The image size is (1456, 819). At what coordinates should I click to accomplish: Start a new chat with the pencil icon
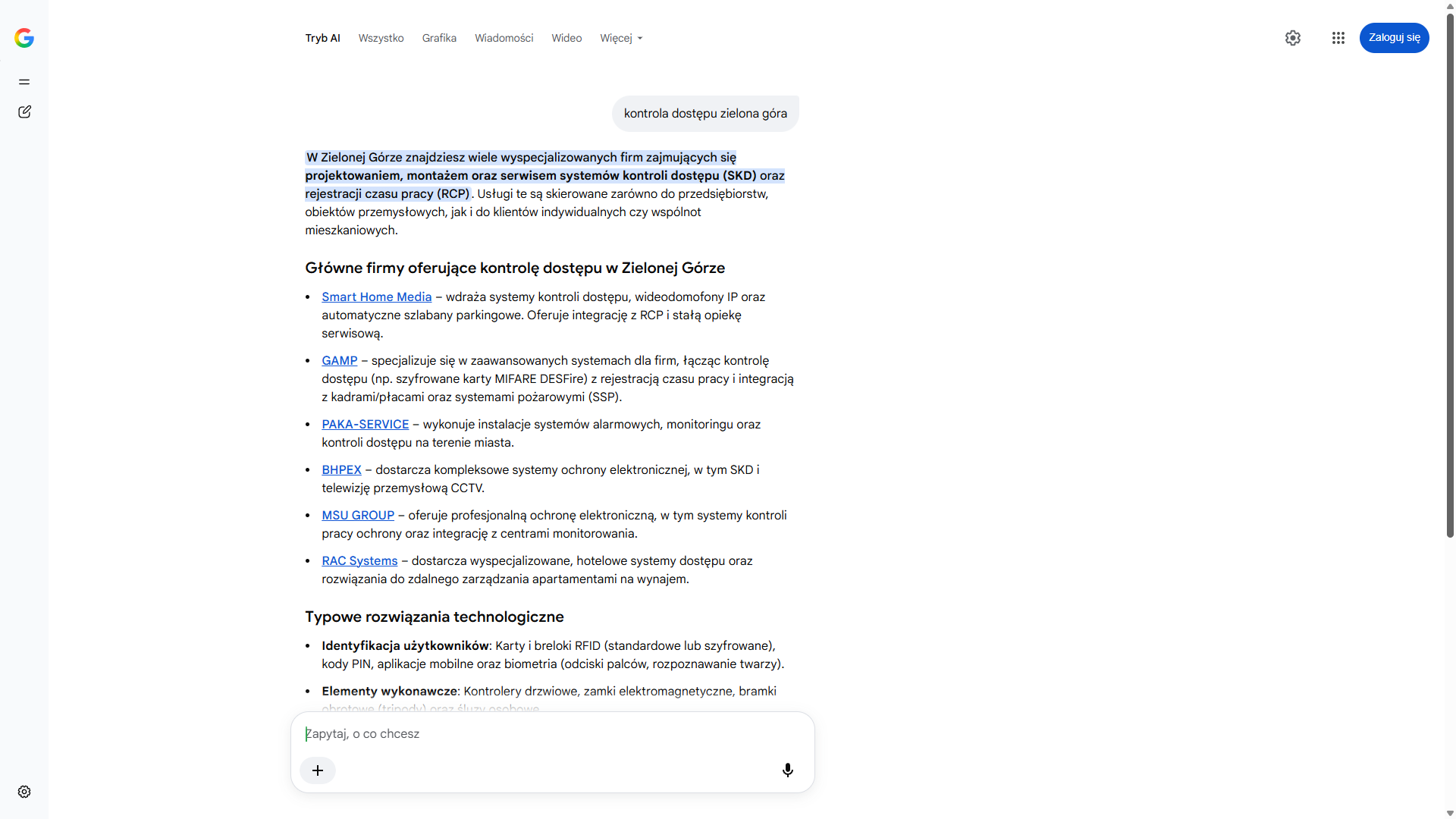coord(24,112)
